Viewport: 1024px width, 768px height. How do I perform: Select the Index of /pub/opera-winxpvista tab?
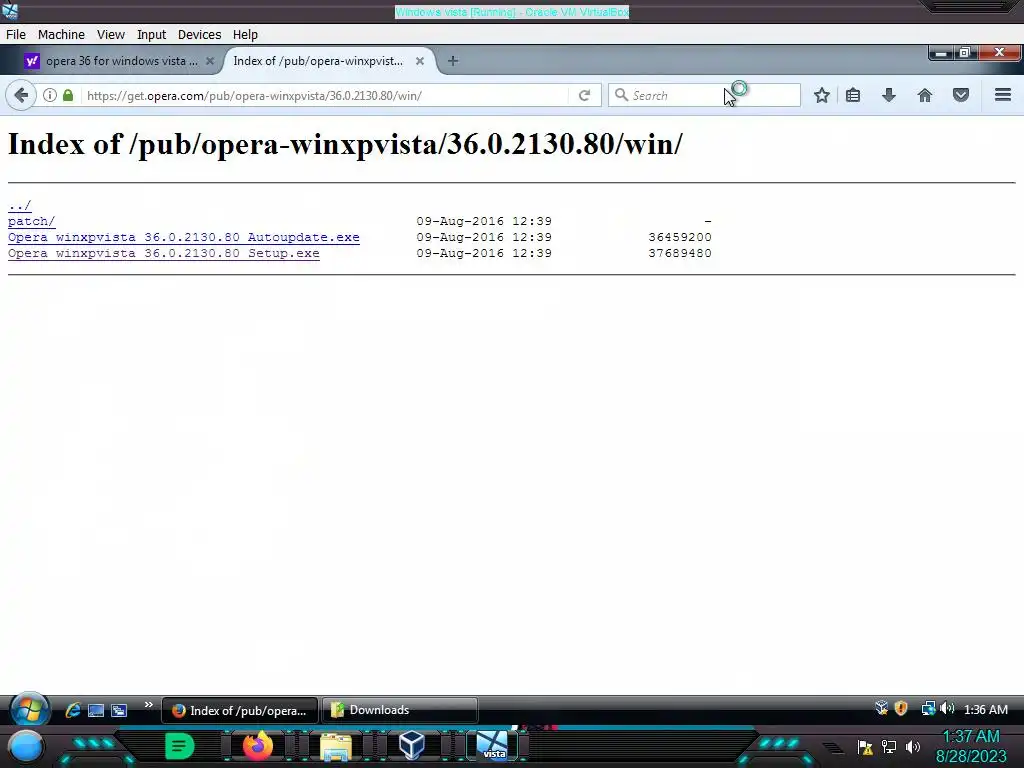(318, 61)
